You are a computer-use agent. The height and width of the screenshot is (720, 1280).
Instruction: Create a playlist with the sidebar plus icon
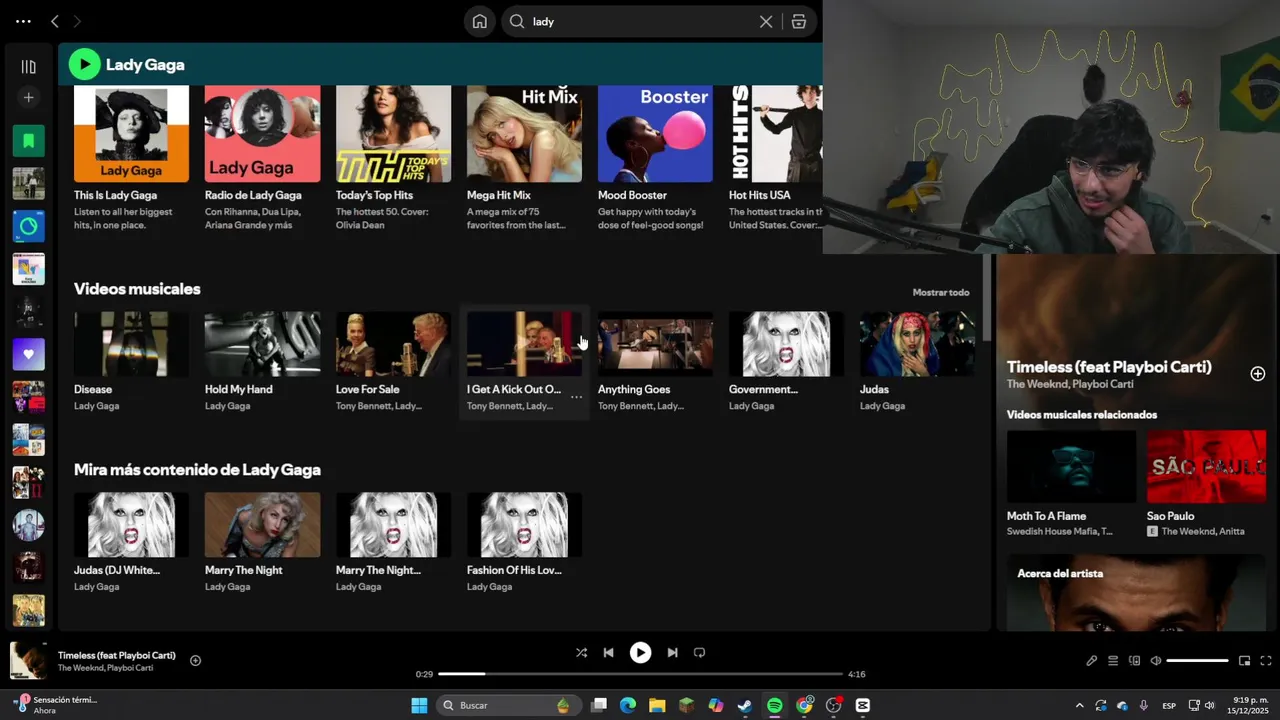click(28, 97)
